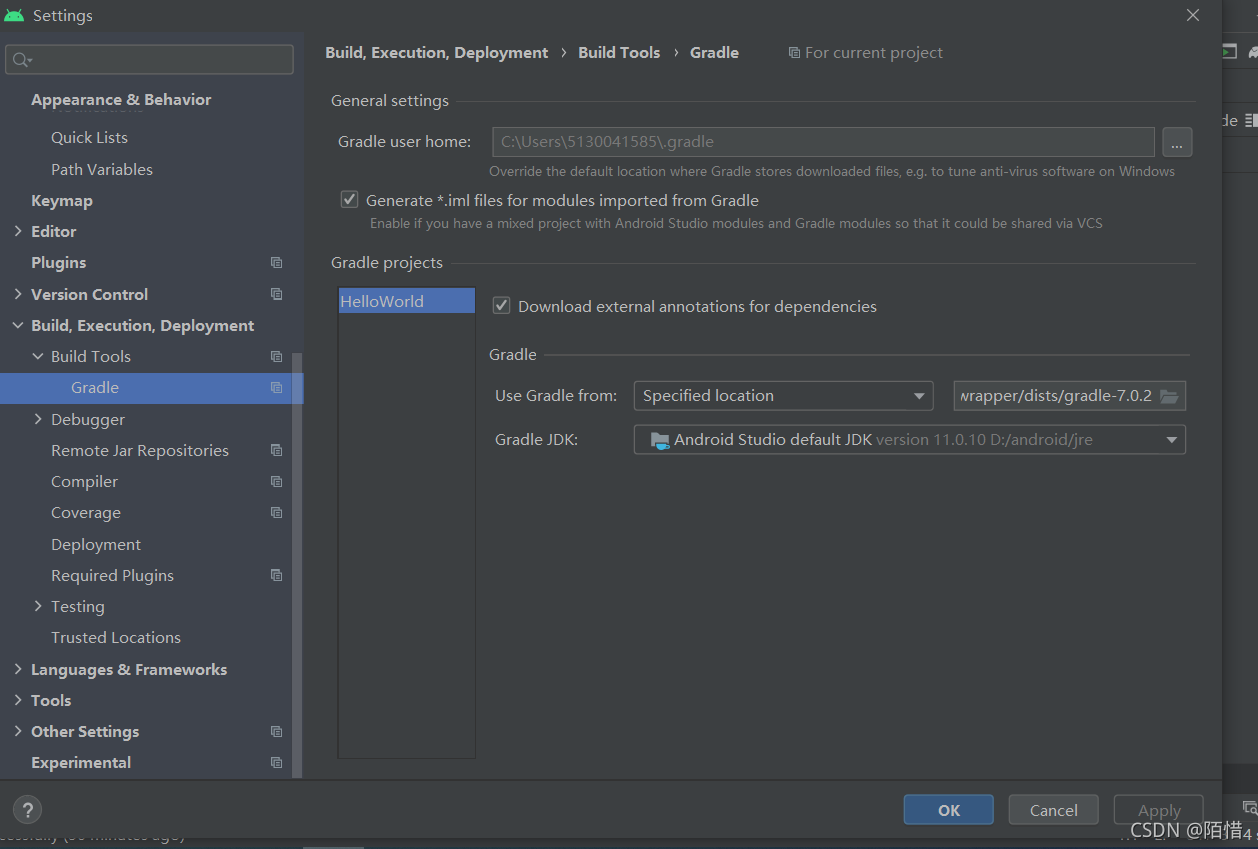Click the project-level icon beside Other Settings
This screenshot has height=849, width=1258.
pyautogui.click(x=277, y=732)
